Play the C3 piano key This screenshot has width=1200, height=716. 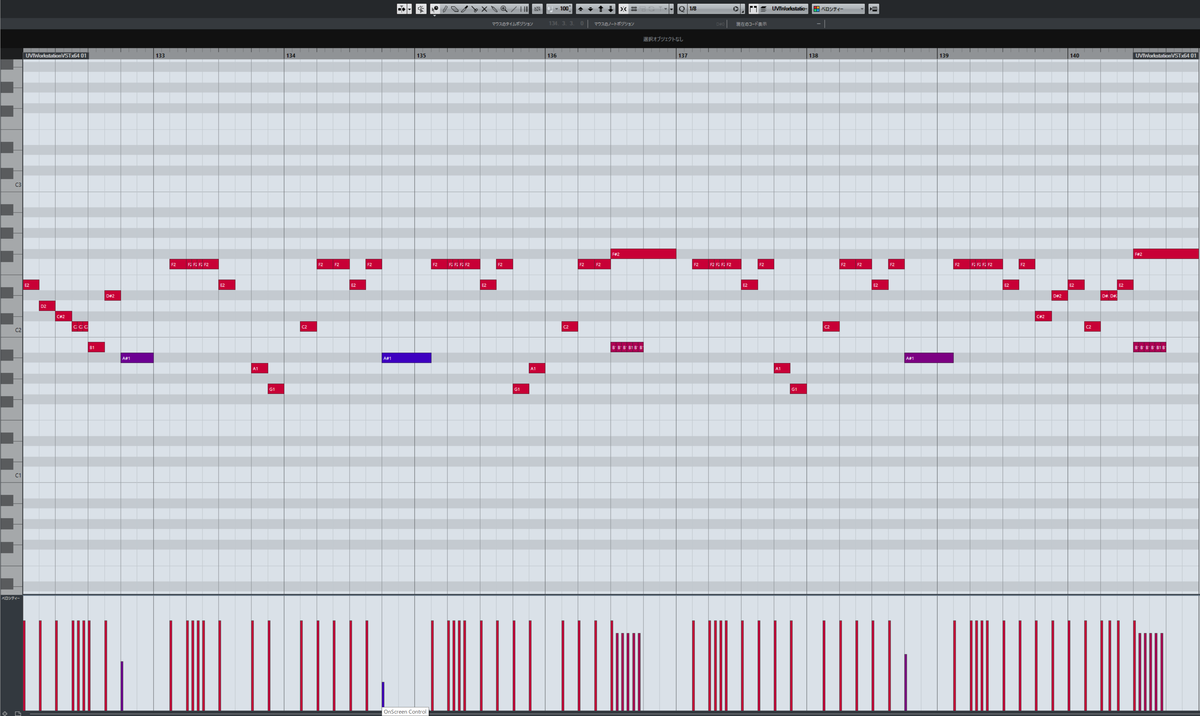coord(11,185)
